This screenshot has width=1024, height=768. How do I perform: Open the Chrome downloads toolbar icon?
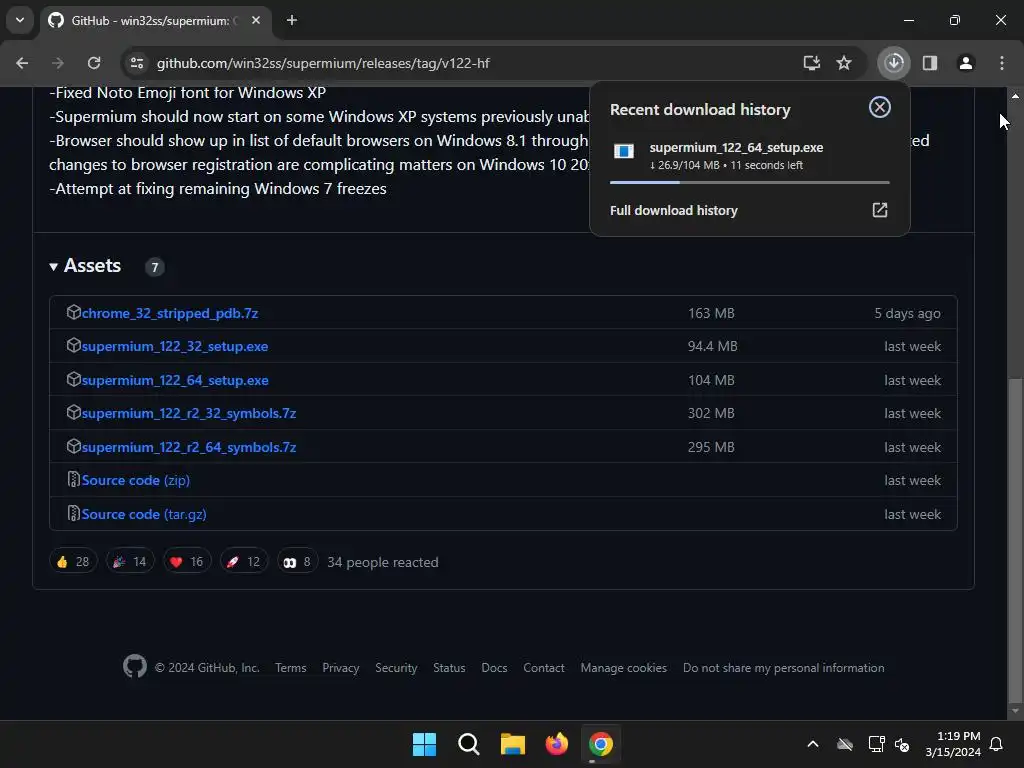tap(894, 63)
